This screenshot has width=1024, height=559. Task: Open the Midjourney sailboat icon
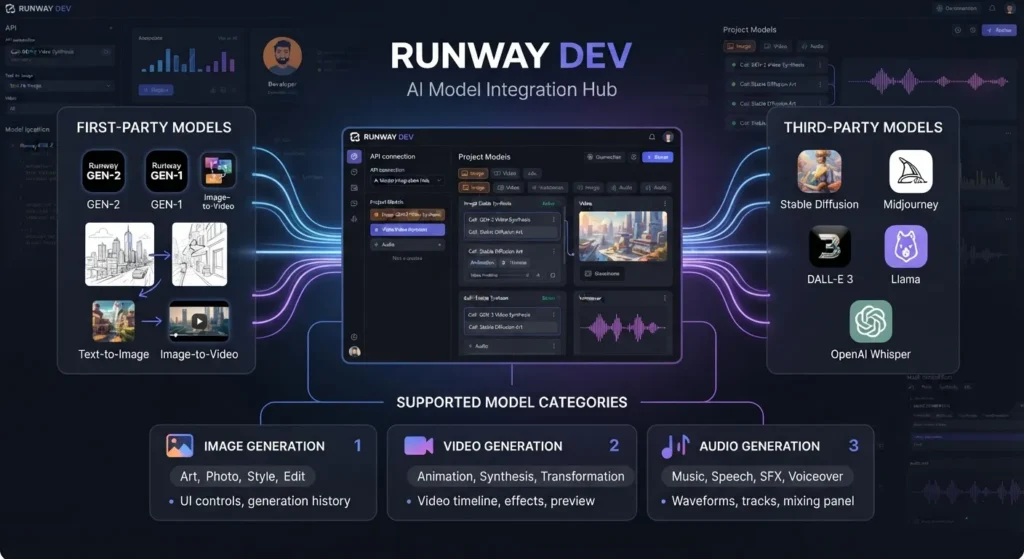point(910,171)
